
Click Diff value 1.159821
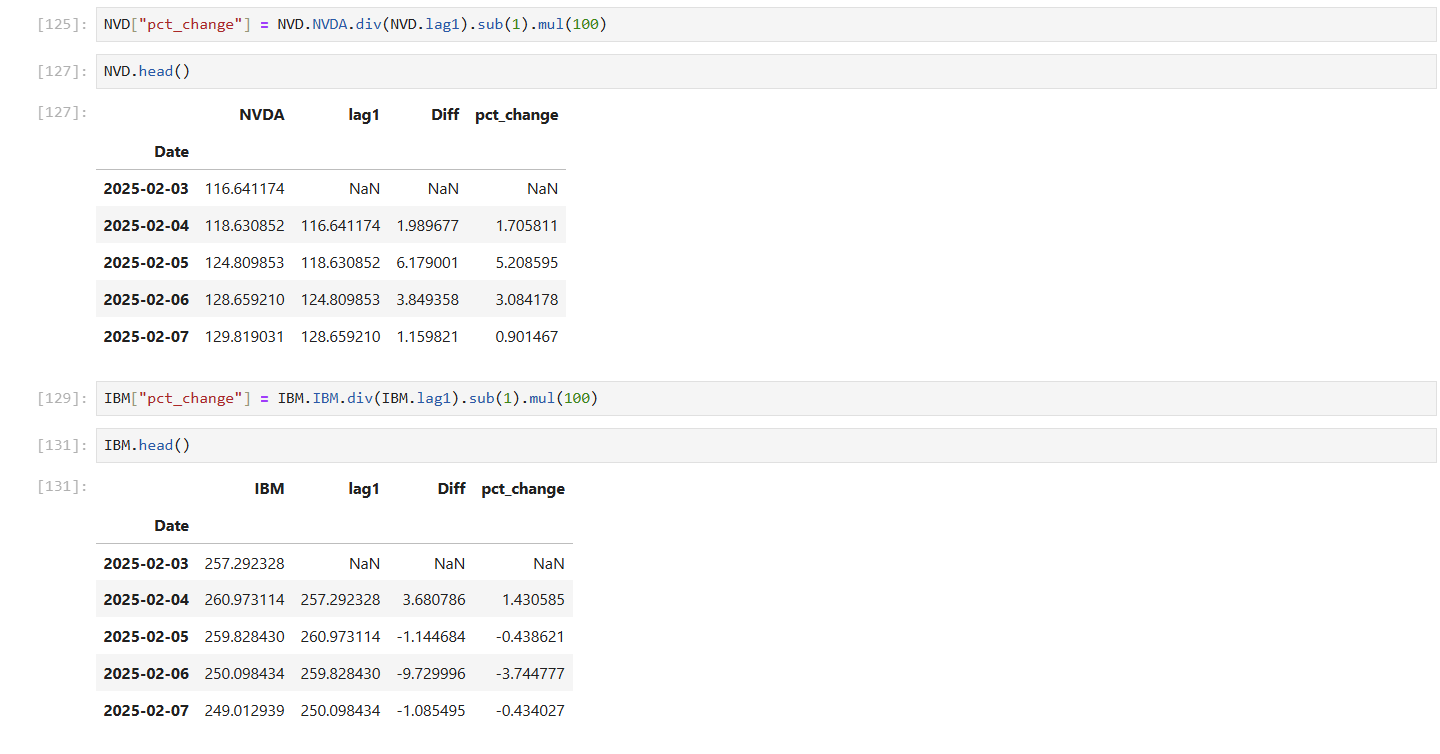(x=428, y=336)
